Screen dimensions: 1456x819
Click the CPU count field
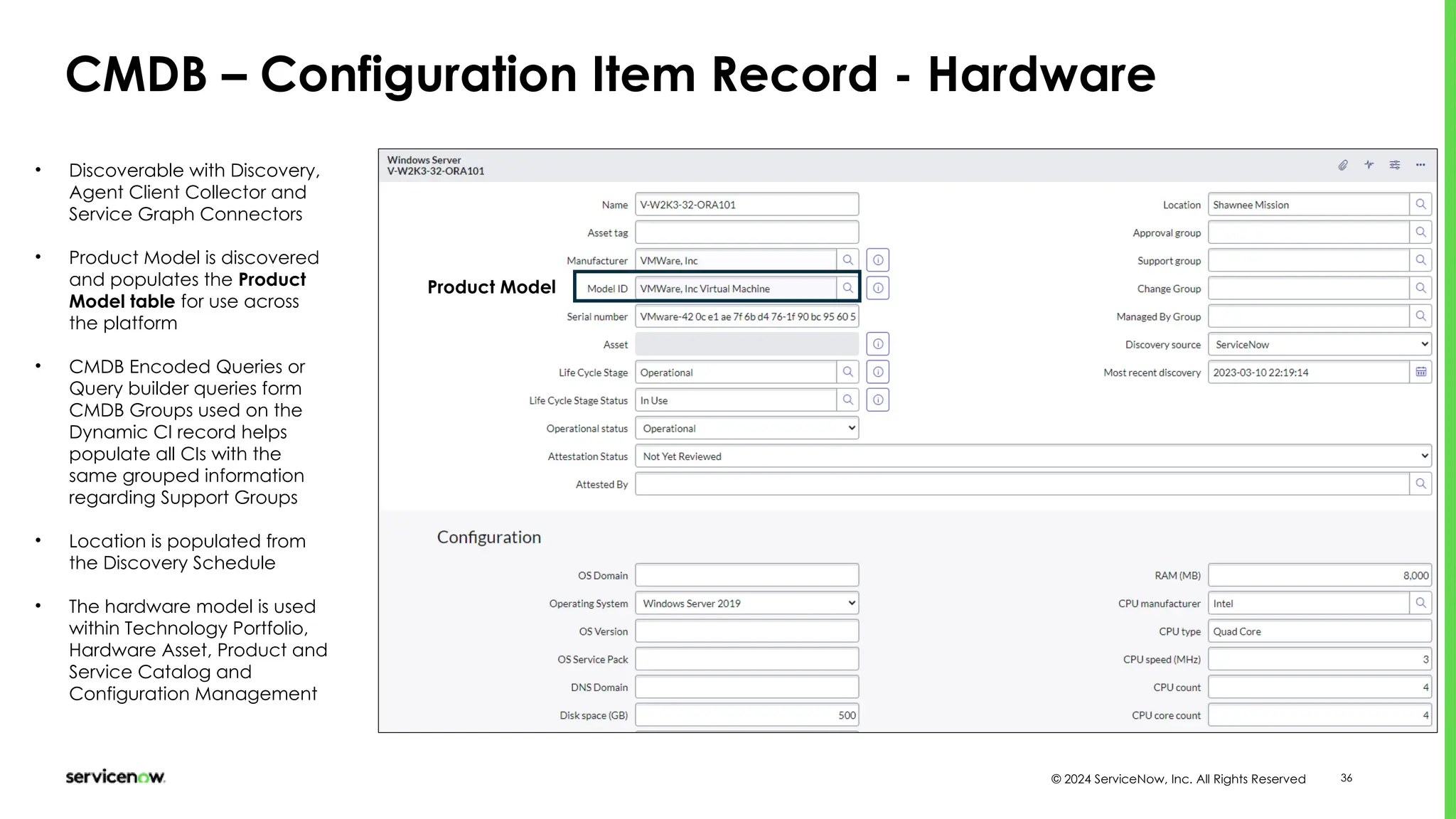[1319, 687]
